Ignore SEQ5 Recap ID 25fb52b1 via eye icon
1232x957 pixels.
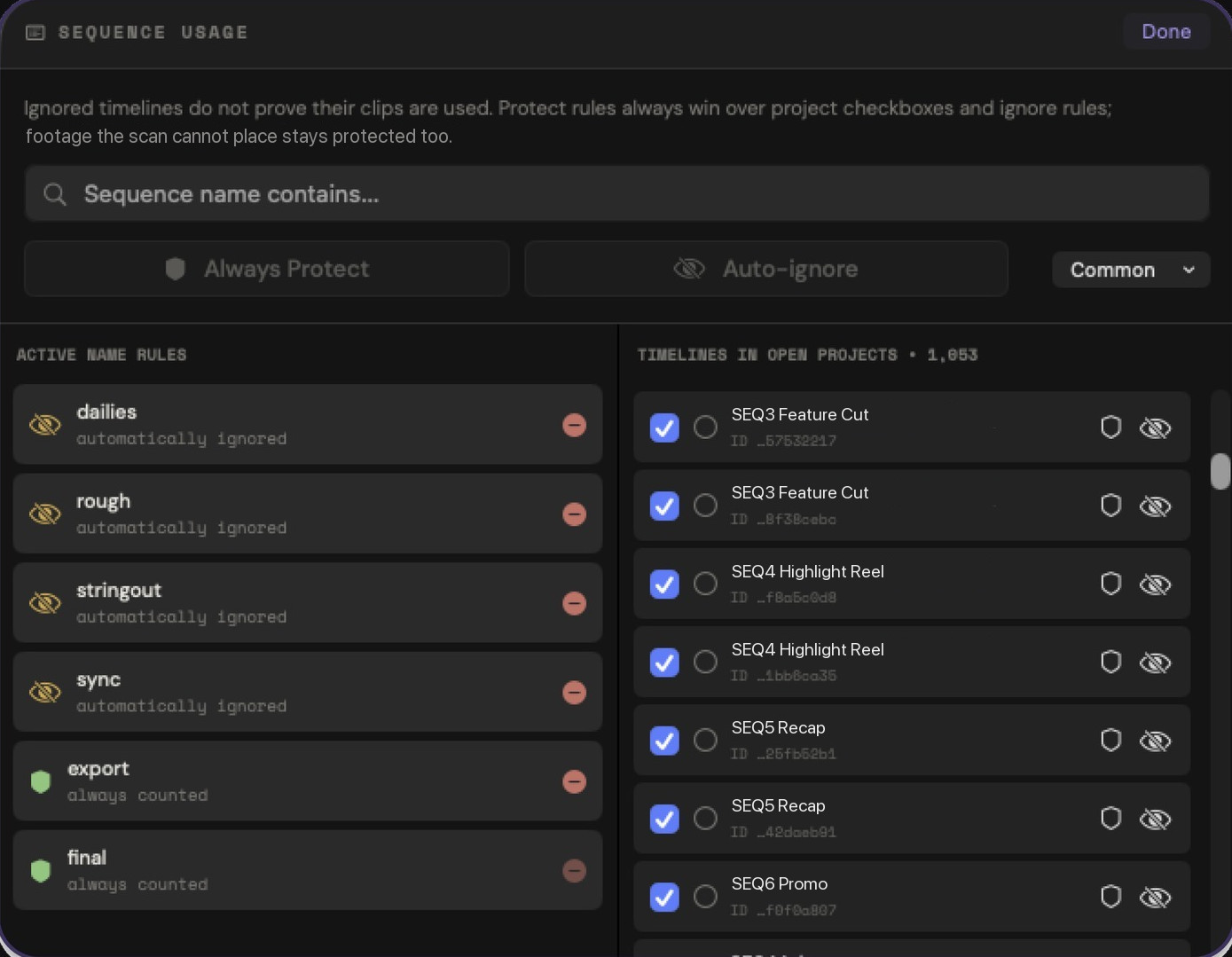coord(1155,741)
